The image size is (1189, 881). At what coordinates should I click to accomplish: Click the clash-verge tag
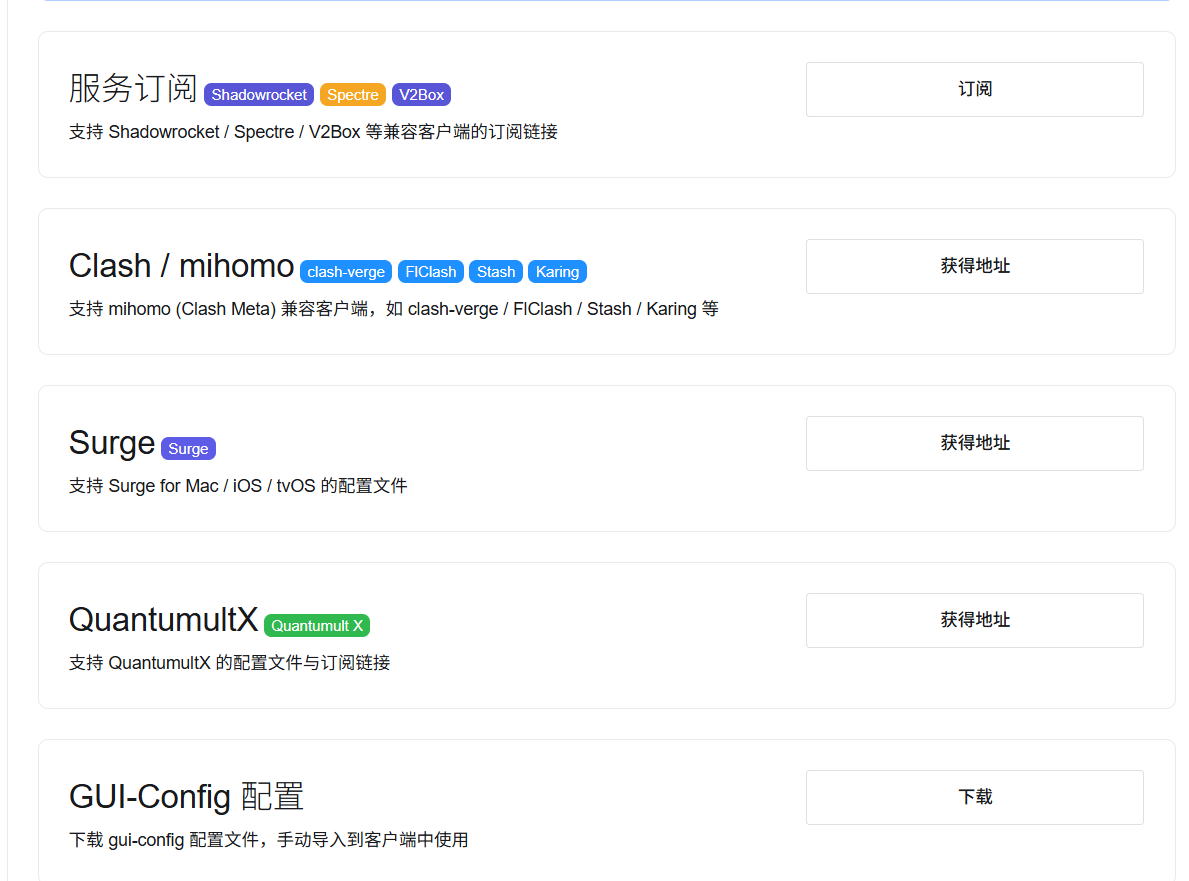click(x=346, y=271)
